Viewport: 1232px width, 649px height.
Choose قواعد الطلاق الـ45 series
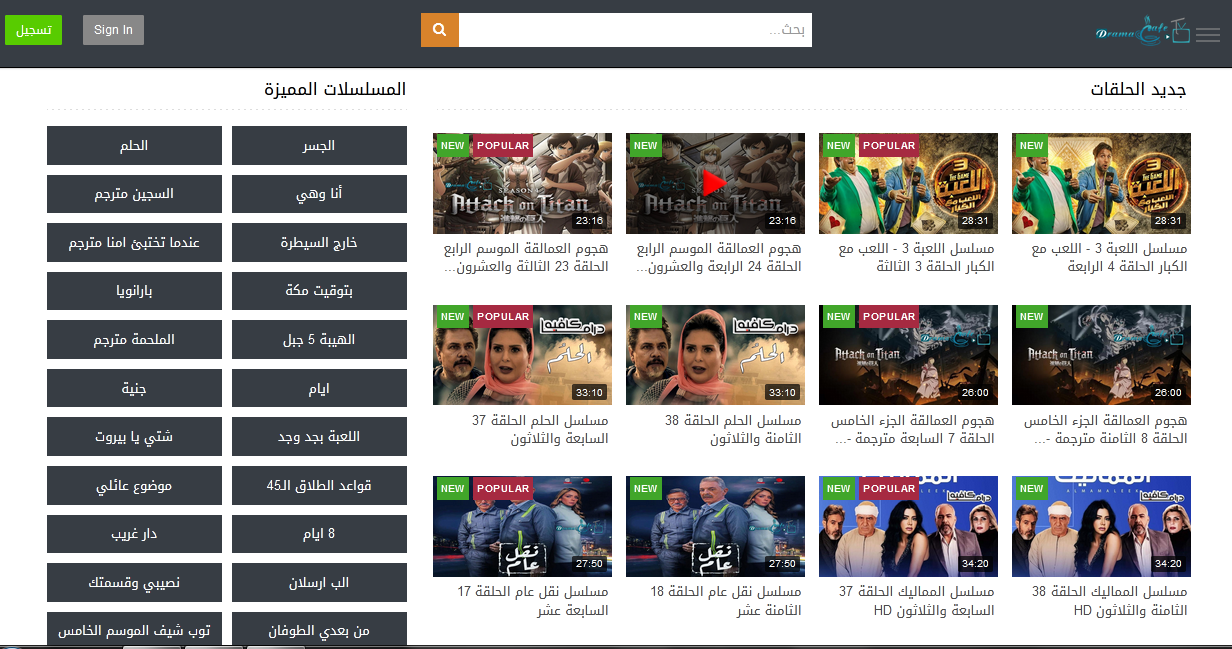pyautogui.click(x=319, y=485)
